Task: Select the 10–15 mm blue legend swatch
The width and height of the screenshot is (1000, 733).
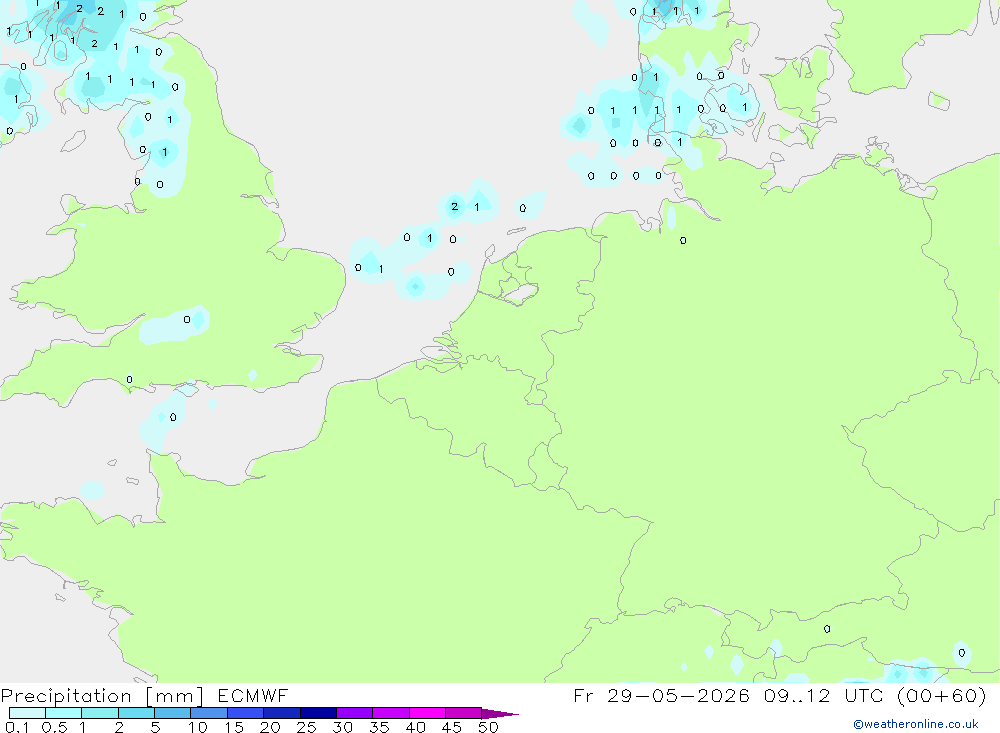Action: (x=209, y=713)
